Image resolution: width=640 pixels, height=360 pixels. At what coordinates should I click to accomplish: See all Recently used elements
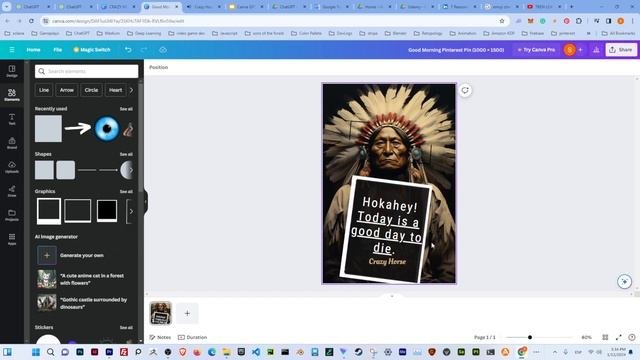point(126,109)
